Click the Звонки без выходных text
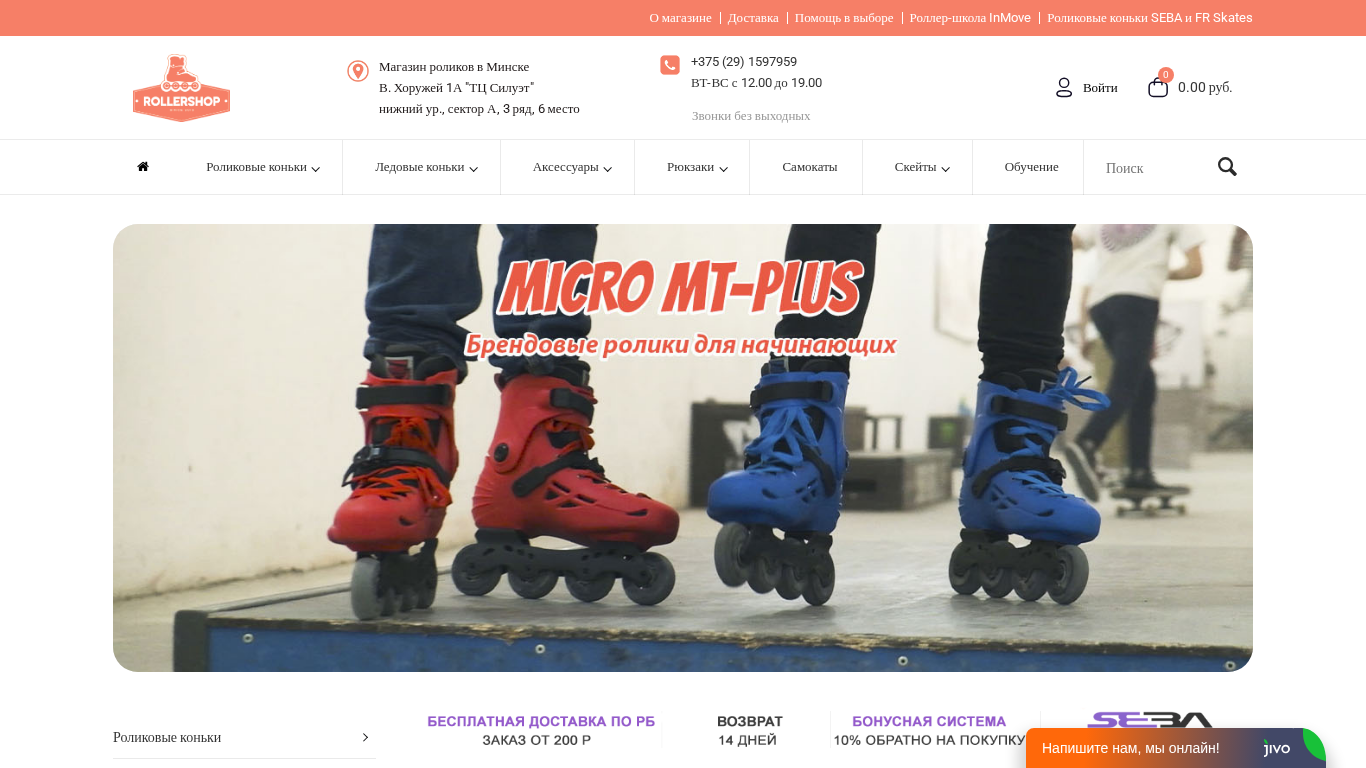 [x=751, y=116]
